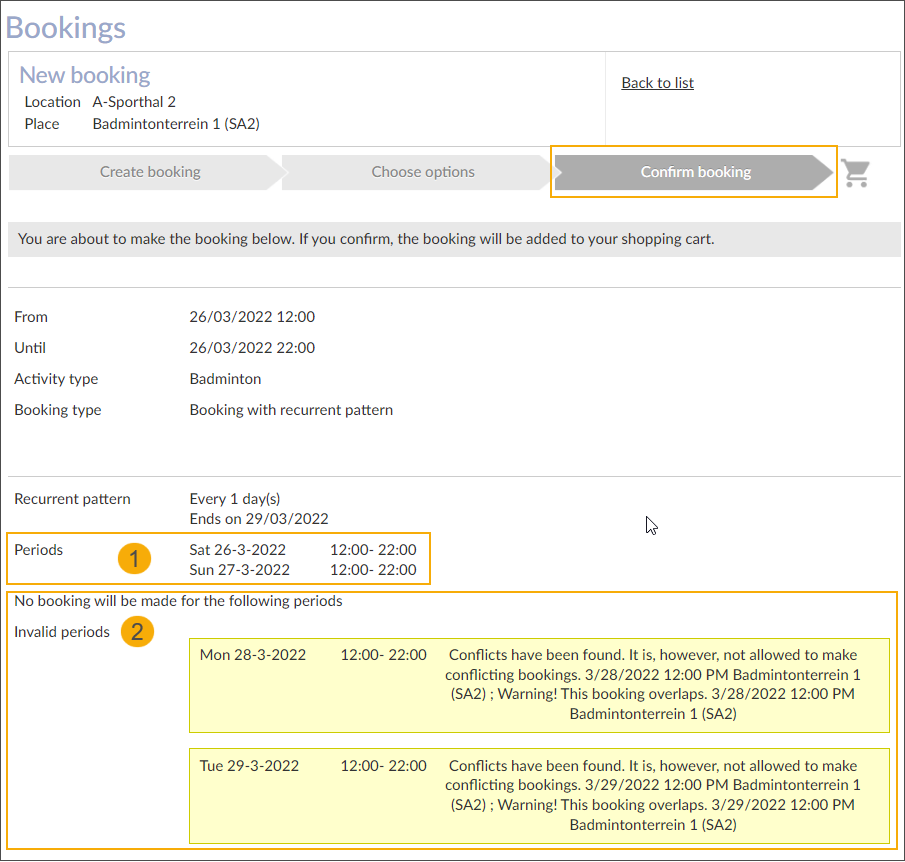Click the shopping cart confirmation notice bar
The height and width of the screenshot is (862, 905).
pyautogui.click(x=452, y=239)
